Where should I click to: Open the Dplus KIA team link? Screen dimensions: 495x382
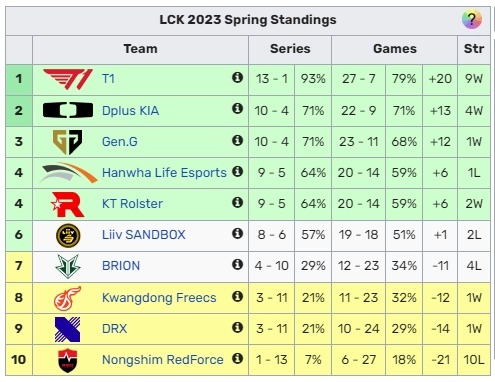(130, 111)
